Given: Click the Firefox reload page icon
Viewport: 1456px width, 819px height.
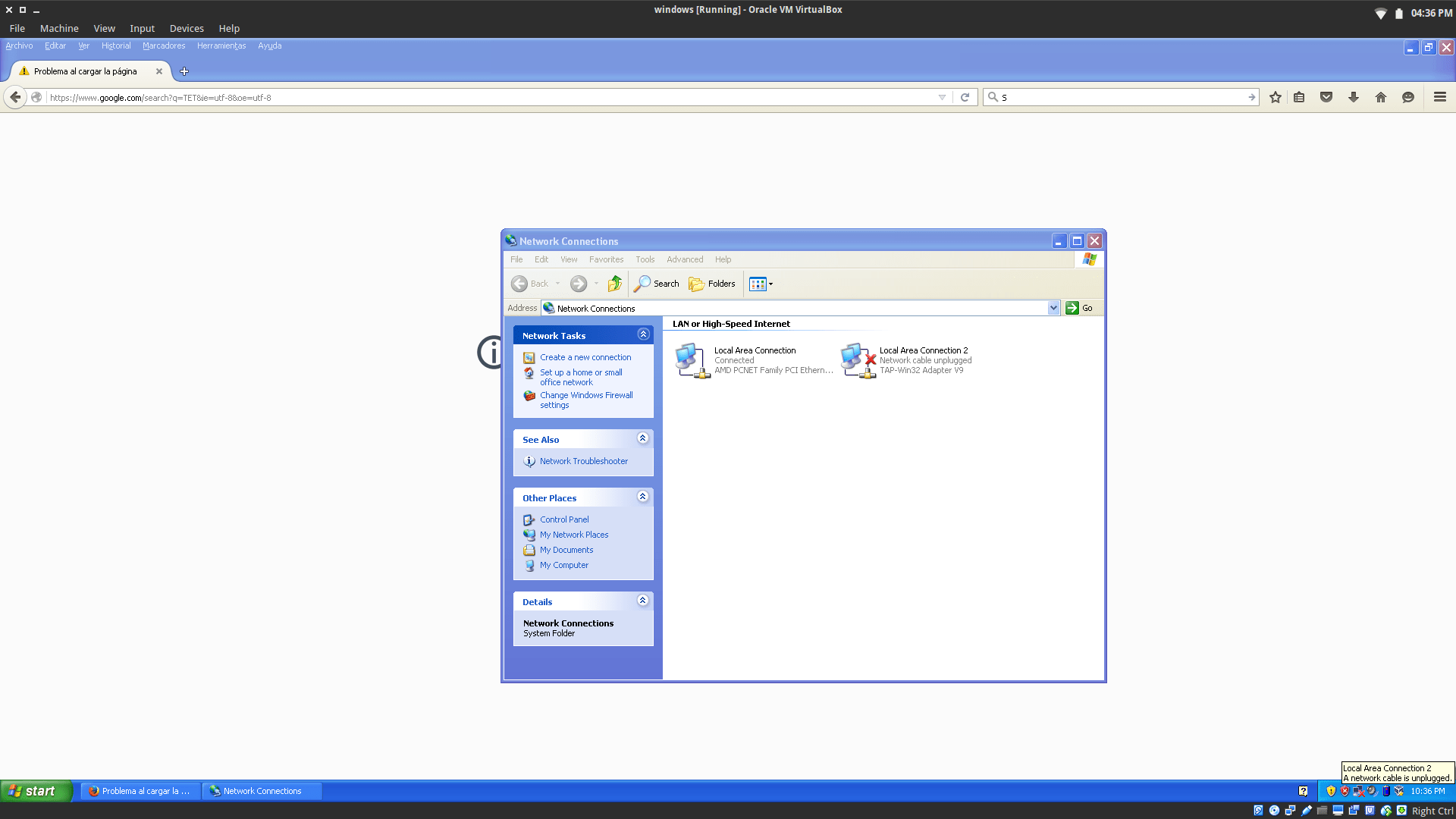Looking at the screenshot, I should pos(965,97).
